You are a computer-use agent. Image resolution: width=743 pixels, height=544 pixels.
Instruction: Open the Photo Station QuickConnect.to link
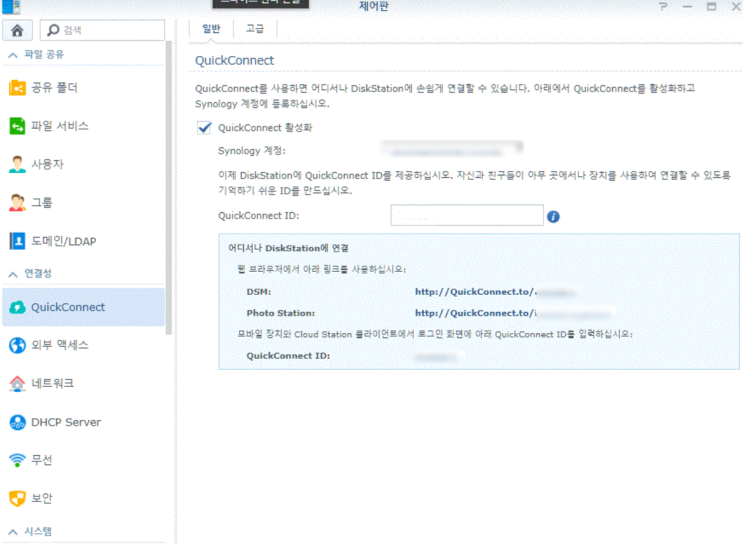(x=514, y=313)
